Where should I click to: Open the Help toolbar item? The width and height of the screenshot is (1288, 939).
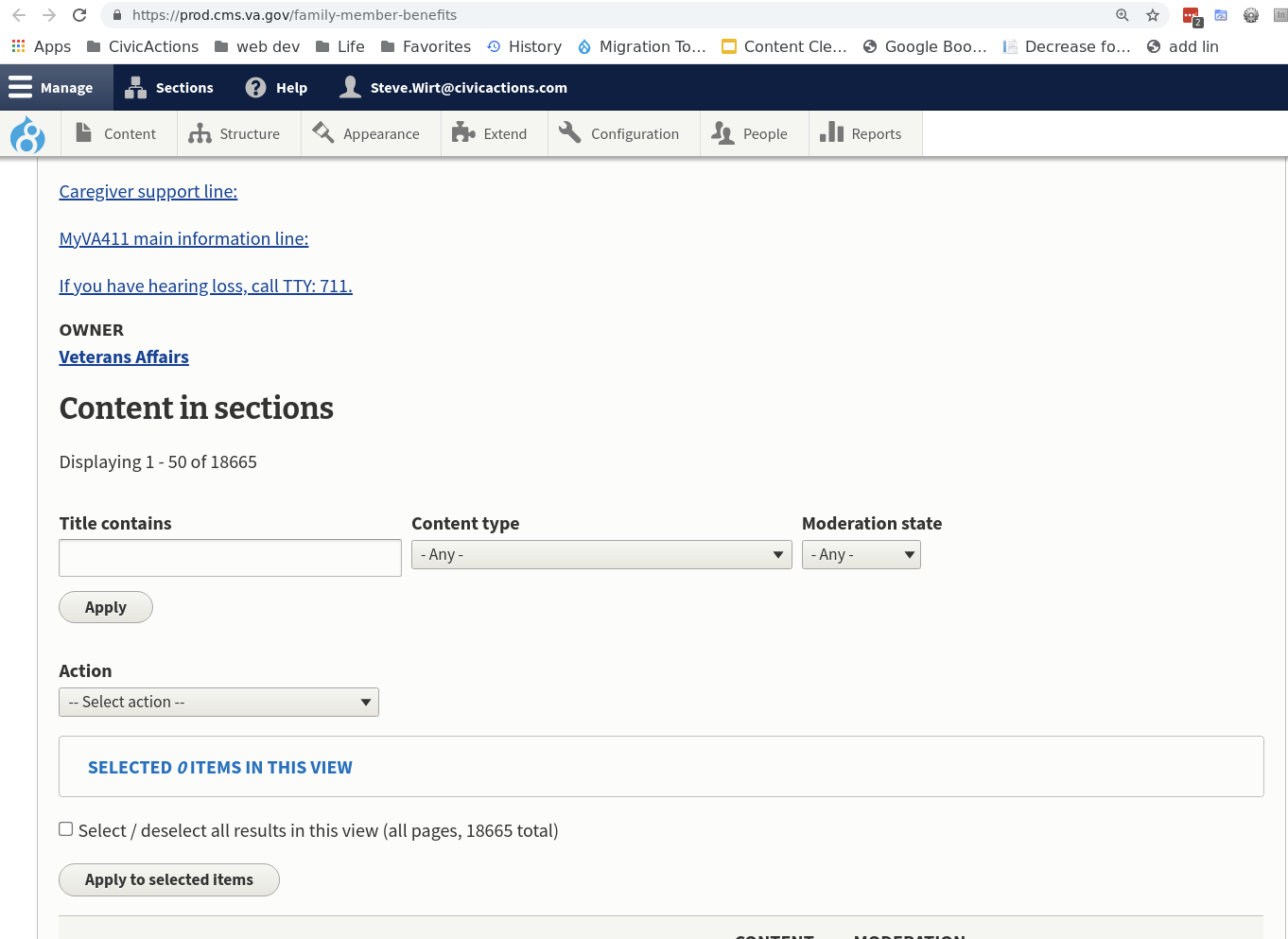point(276,87)
